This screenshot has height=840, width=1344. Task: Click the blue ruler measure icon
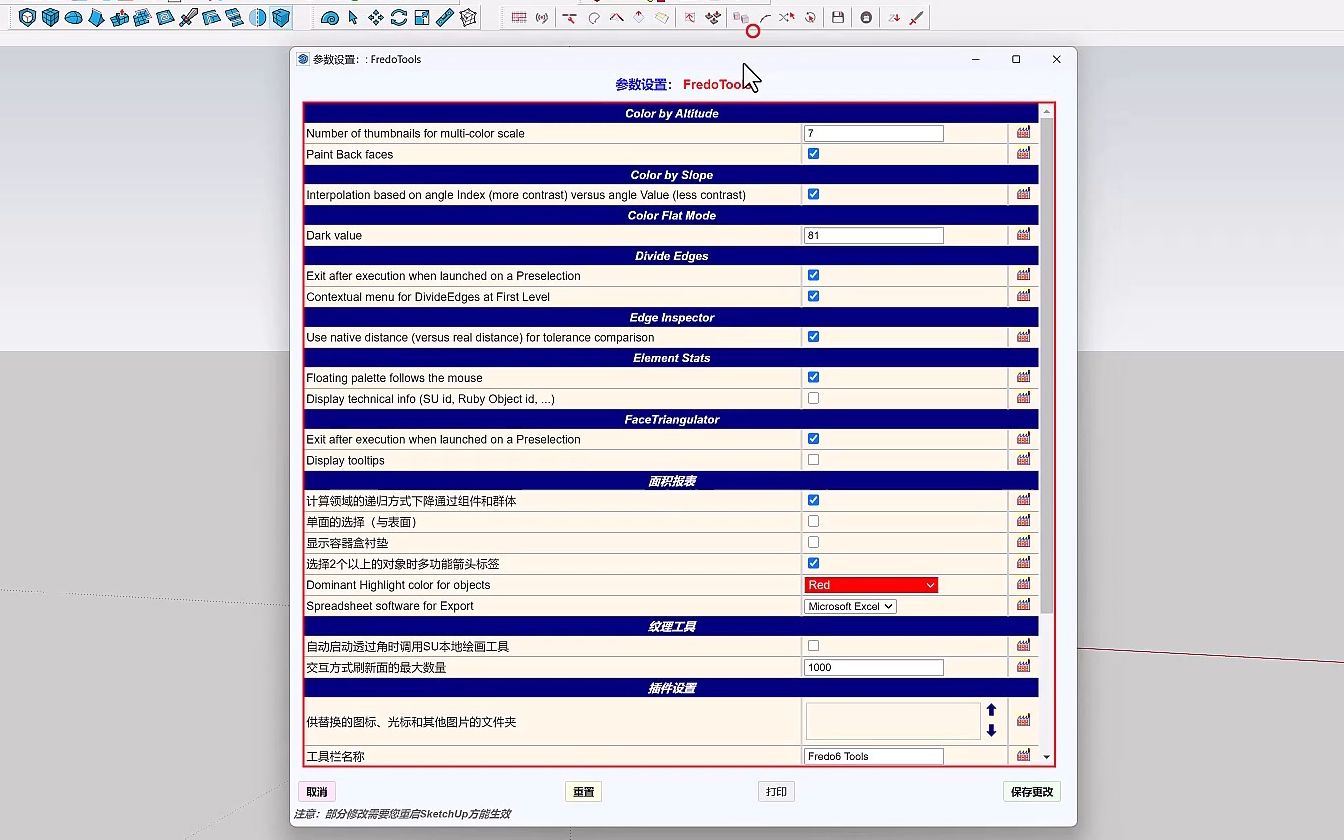pos(444,17)
